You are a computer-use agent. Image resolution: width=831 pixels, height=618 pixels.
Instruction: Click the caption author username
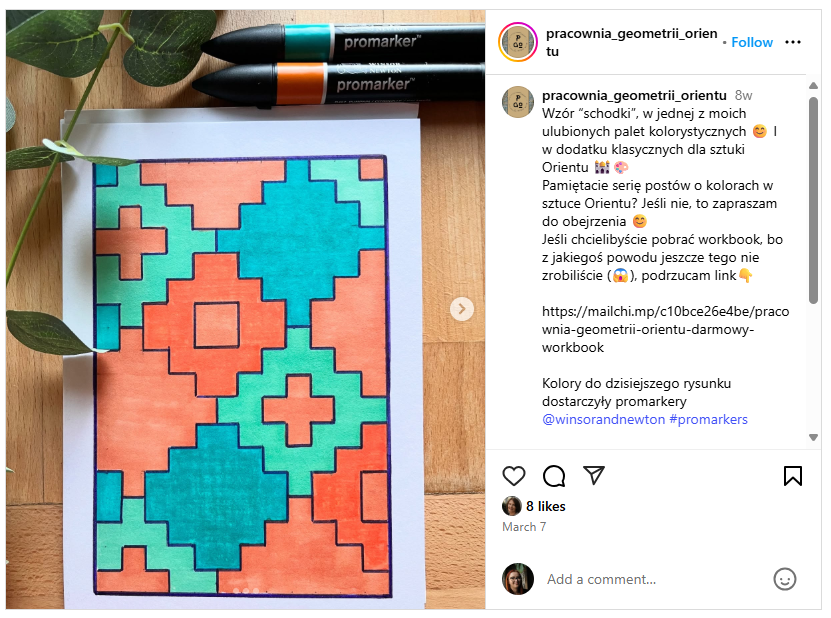click(634, 95)
